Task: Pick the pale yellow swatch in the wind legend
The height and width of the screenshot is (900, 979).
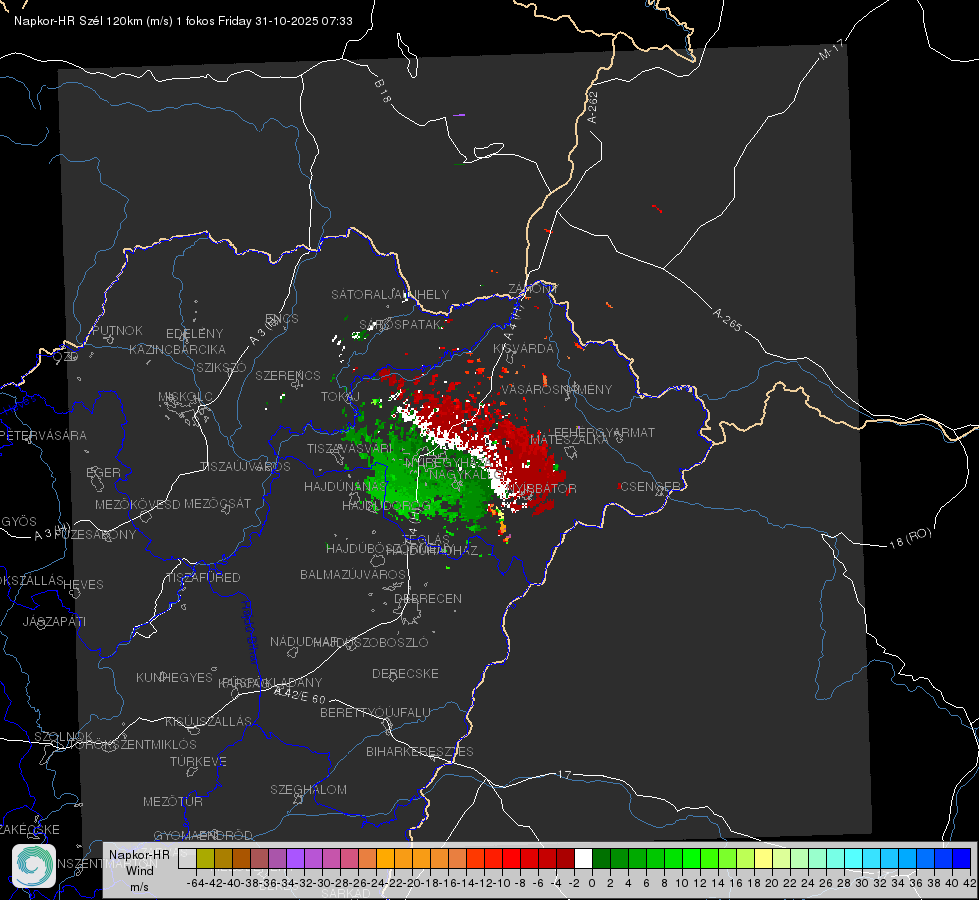Action: pos(764,859)
